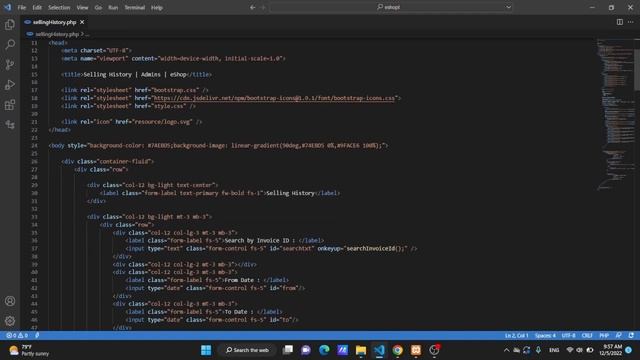640x360 pixels.
Task: Show hidden system tray icons chevron
Action: [x=507, y=350]
